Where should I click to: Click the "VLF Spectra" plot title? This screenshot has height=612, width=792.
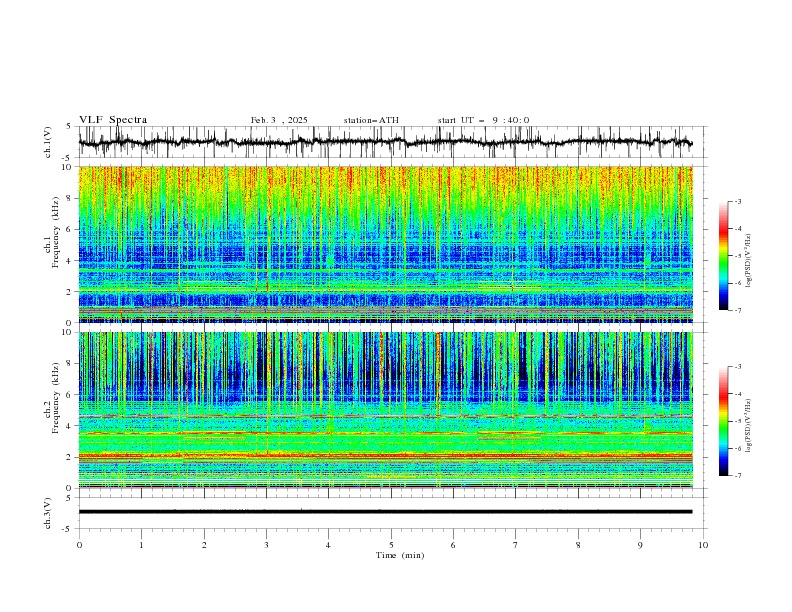pos(113,120)
